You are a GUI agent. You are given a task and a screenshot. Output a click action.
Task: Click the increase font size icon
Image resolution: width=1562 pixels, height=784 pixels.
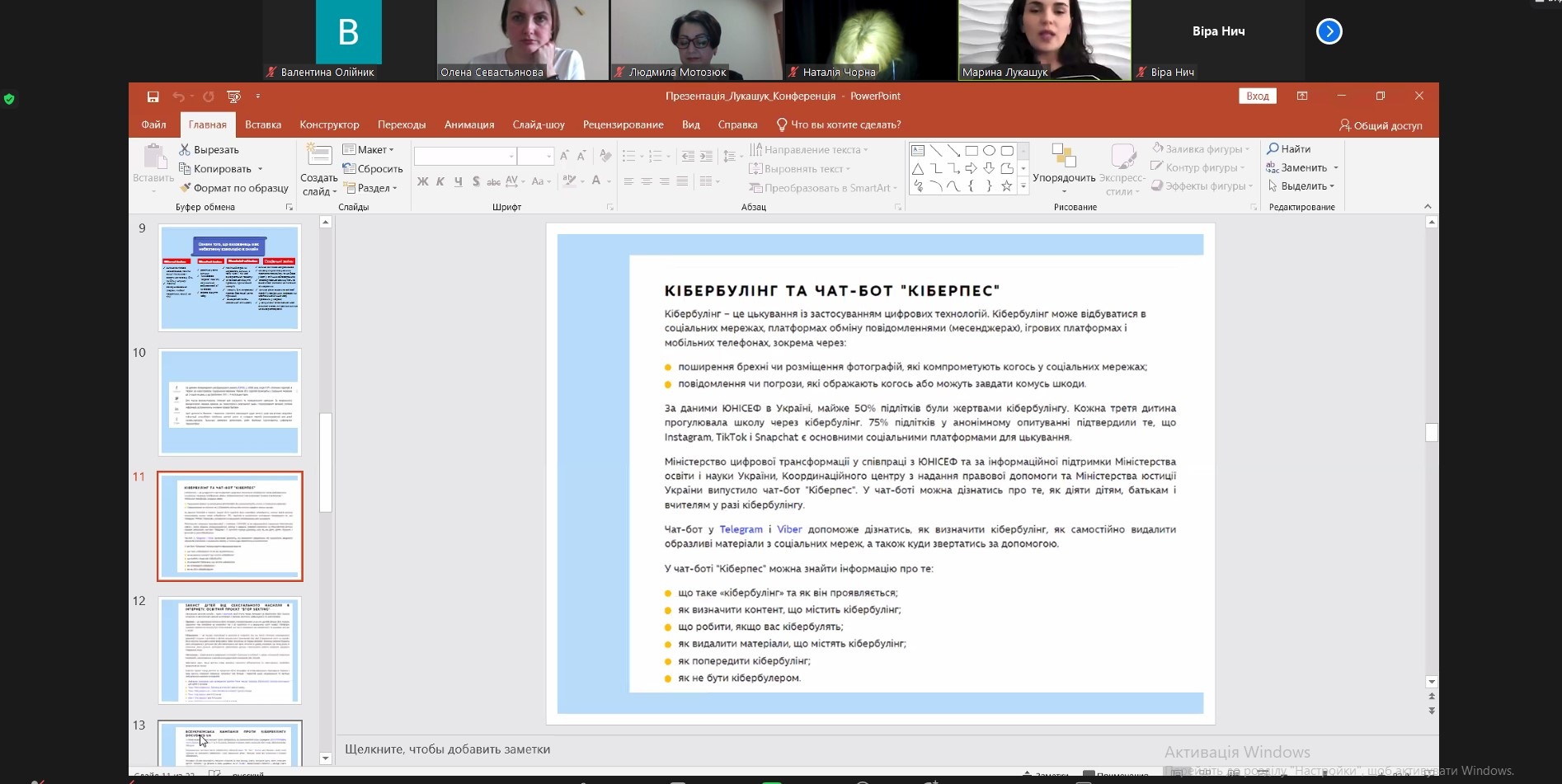coord(565,156)
